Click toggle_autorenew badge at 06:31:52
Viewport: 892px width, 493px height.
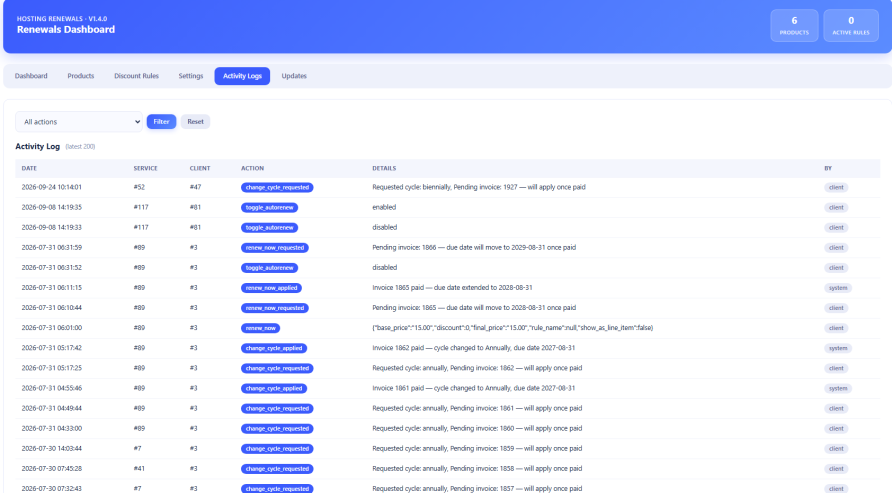(x=270, y=268)
